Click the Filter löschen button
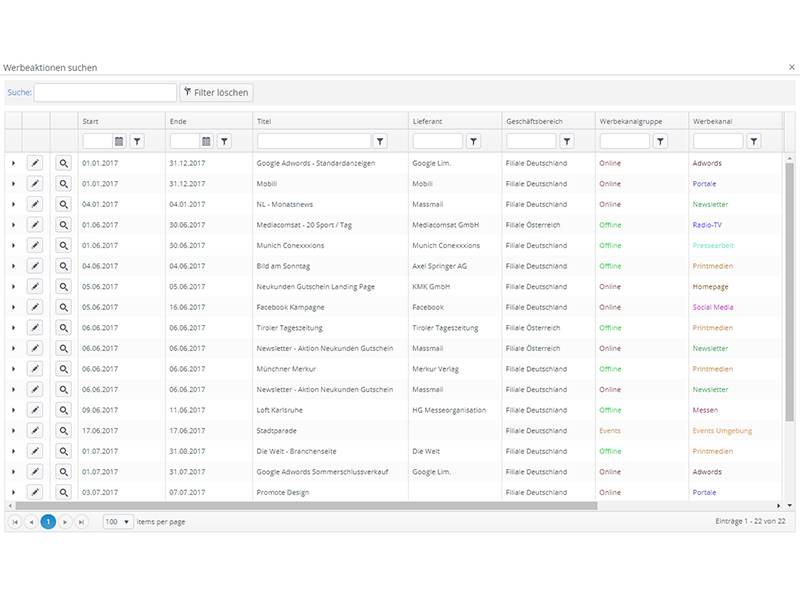 (216, 93)
